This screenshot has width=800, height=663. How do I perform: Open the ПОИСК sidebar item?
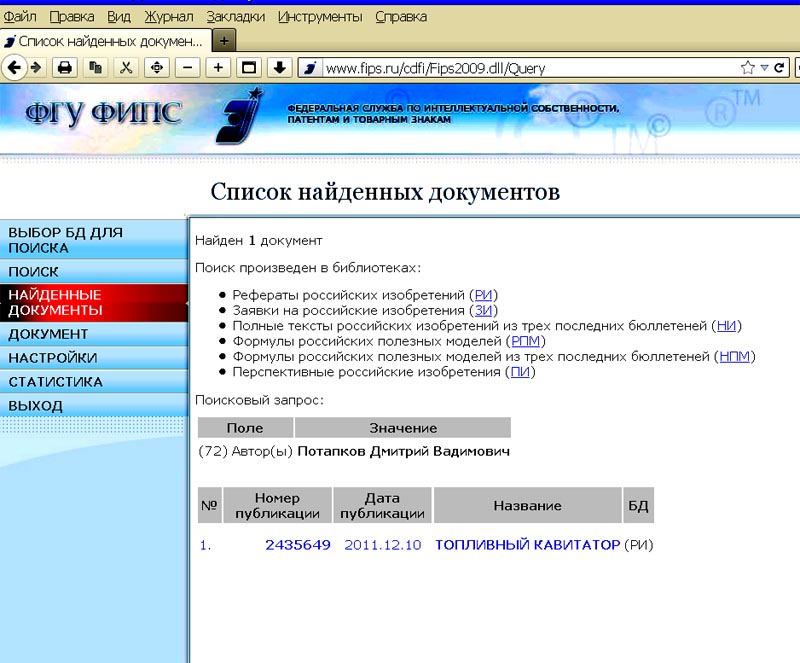94,272
